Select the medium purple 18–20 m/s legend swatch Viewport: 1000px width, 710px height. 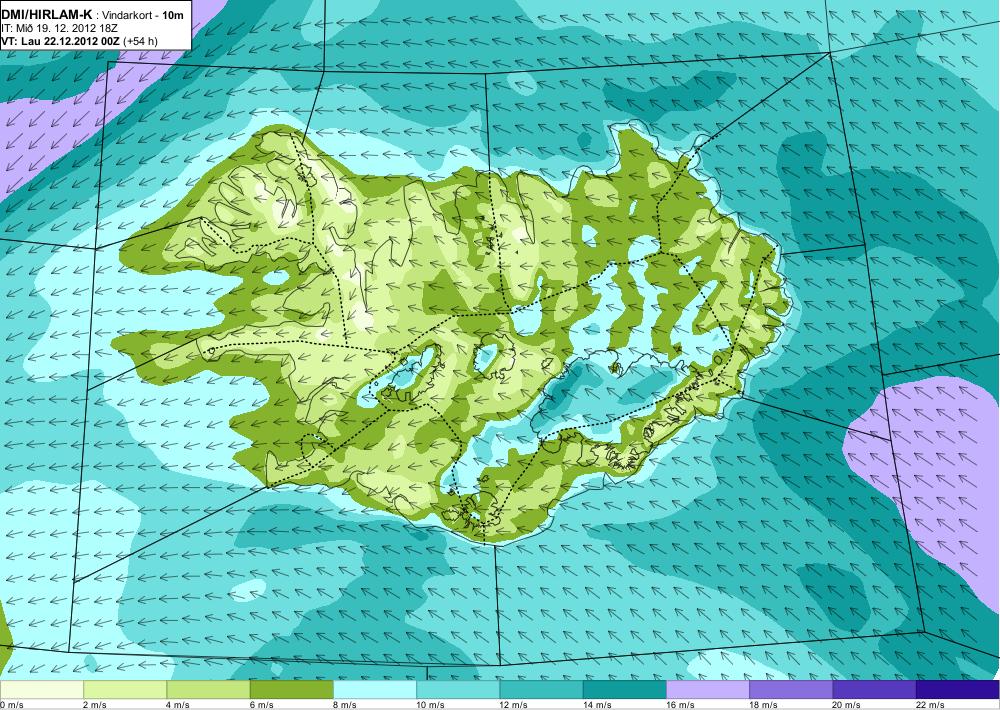[x=791, y=690]
